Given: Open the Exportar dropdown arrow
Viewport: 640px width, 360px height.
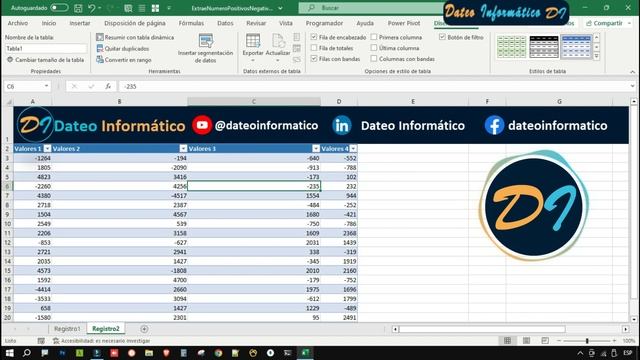Looking at the screenshot, I should click(x=253, y=61).
